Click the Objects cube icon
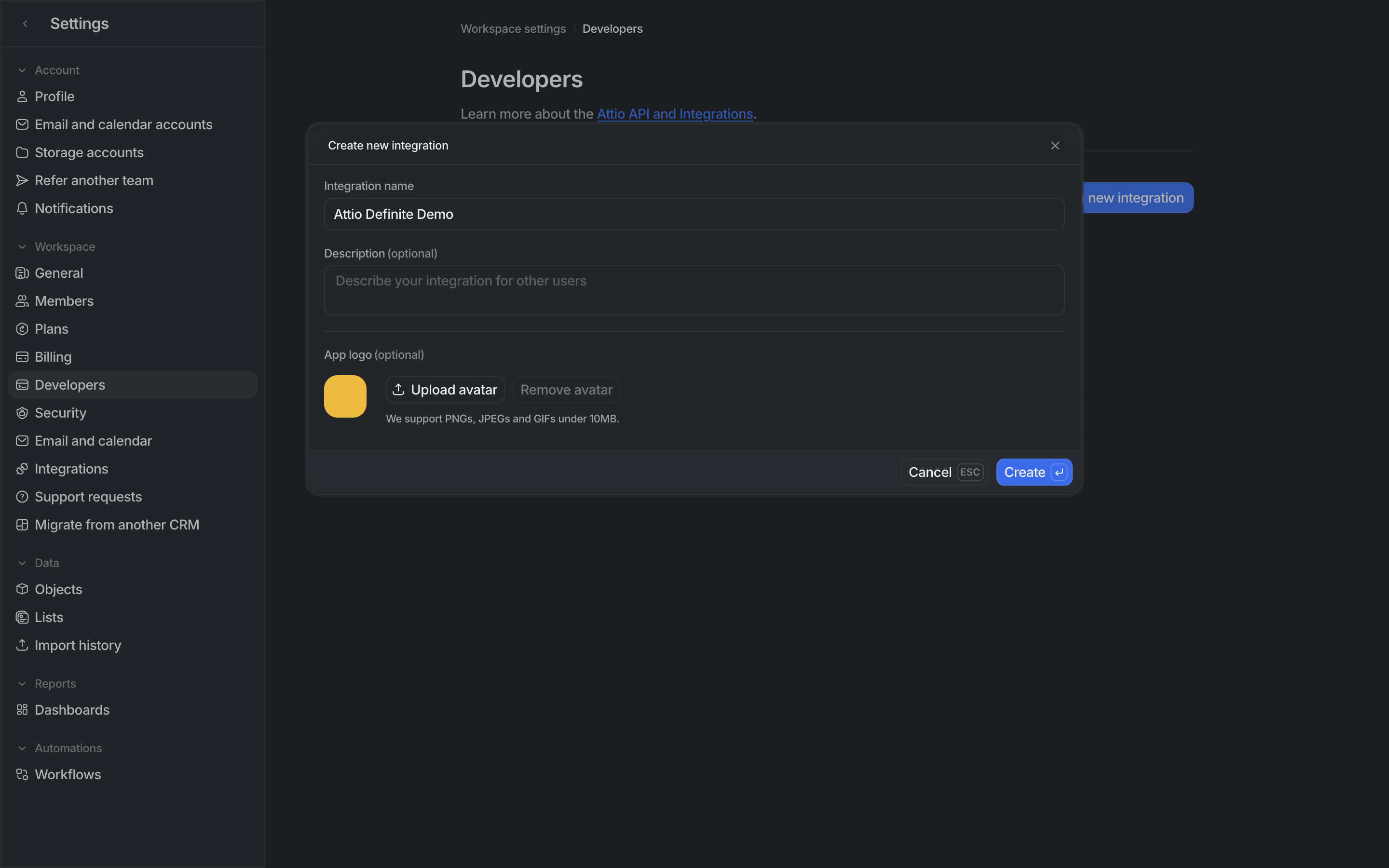Image resolution: width=1389 pixels, height=868 pixels. [22, 590]
